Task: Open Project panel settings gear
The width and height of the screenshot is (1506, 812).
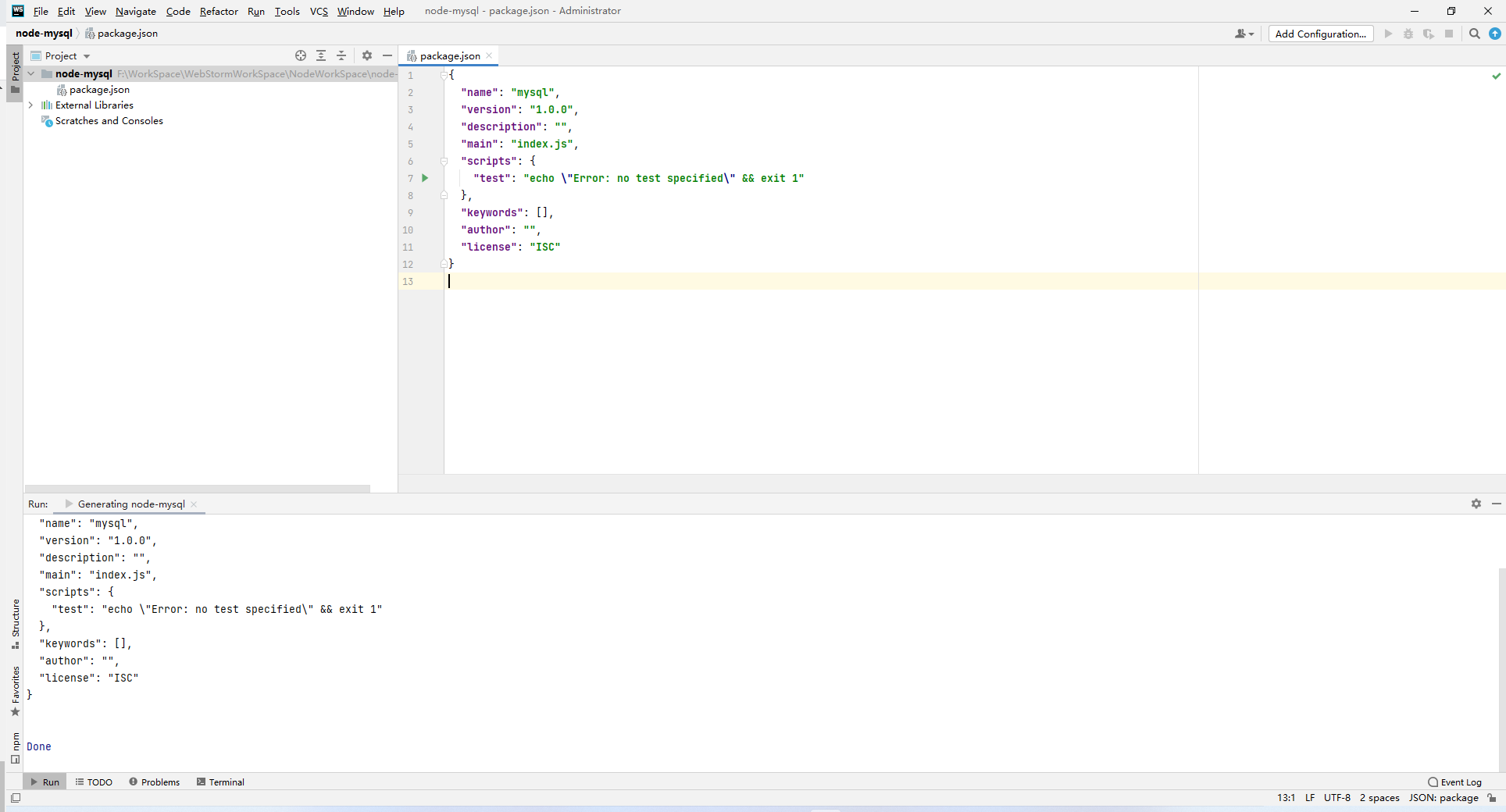Action: pyautogui.click(x=367, y=55)
